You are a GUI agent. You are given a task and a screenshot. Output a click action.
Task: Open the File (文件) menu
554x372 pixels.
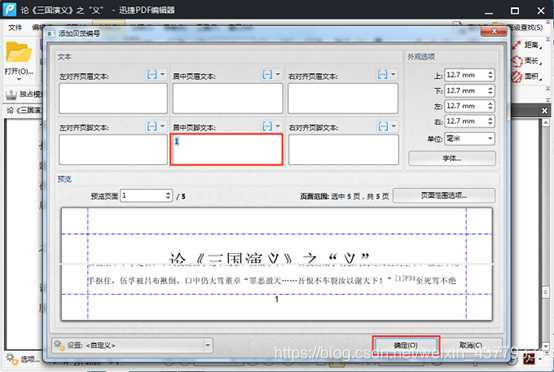[x=15, y=28]
